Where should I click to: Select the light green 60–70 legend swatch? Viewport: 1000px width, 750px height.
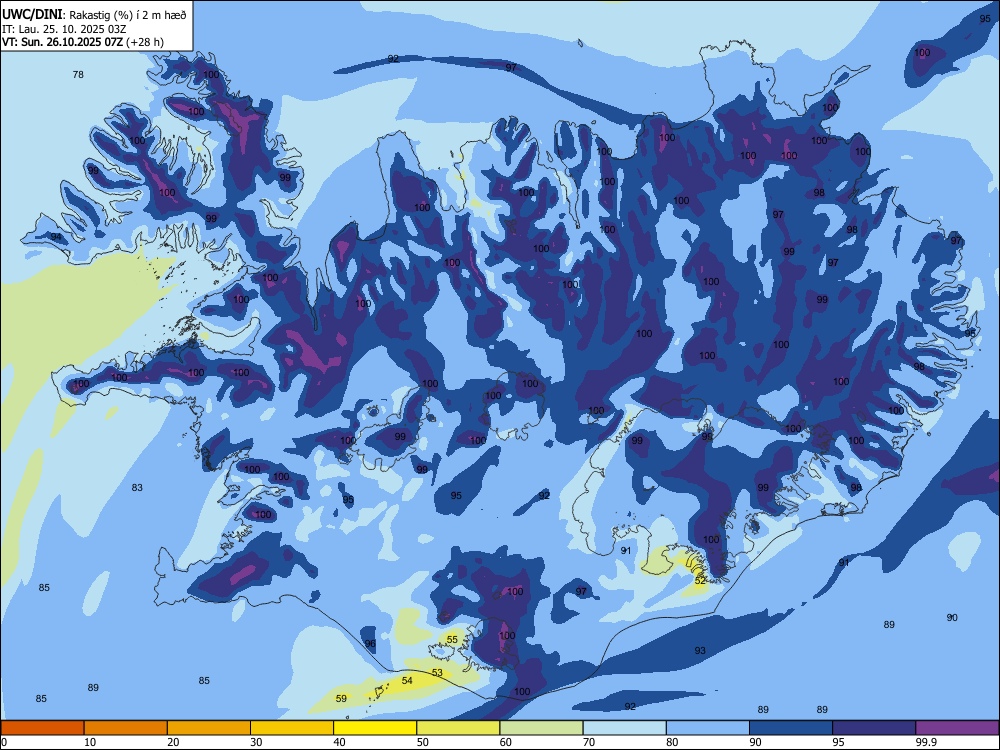pyautogui.click(x=541, y=728)
